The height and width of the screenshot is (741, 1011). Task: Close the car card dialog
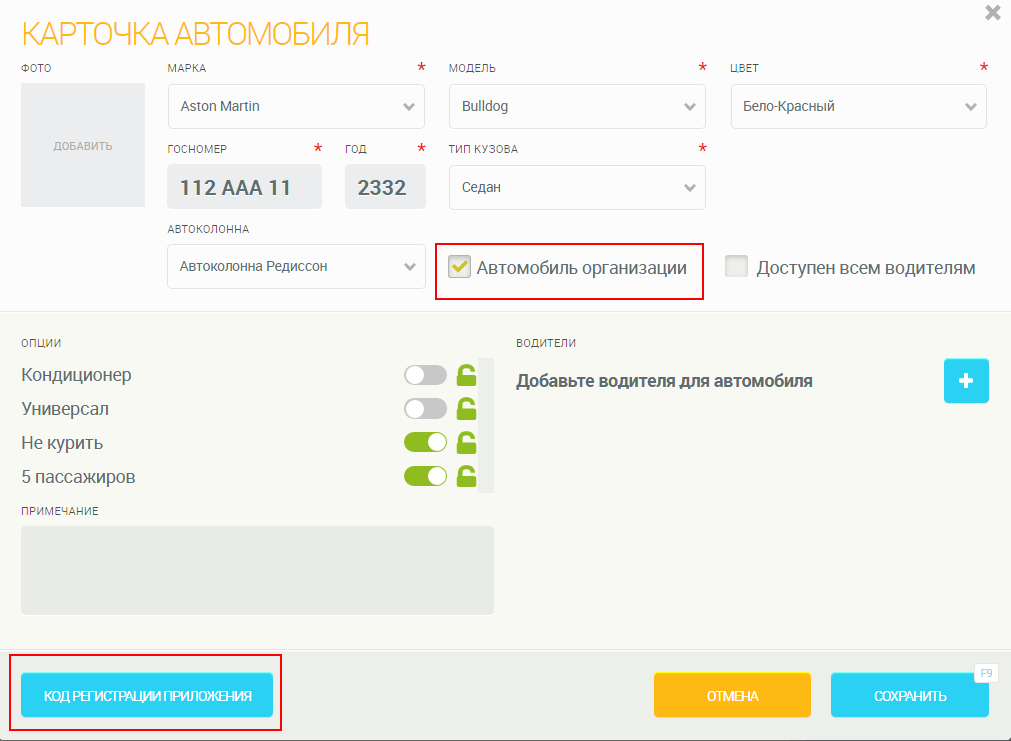pos(992,13)
